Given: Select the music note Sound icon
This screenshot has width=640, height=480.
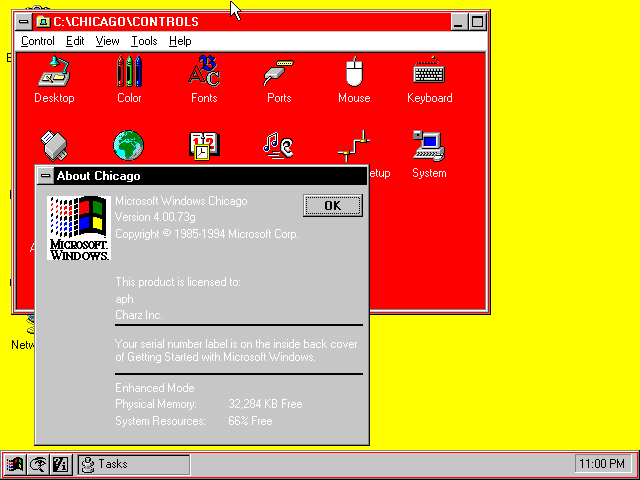Looking at the screenshot, I should 278,145.
